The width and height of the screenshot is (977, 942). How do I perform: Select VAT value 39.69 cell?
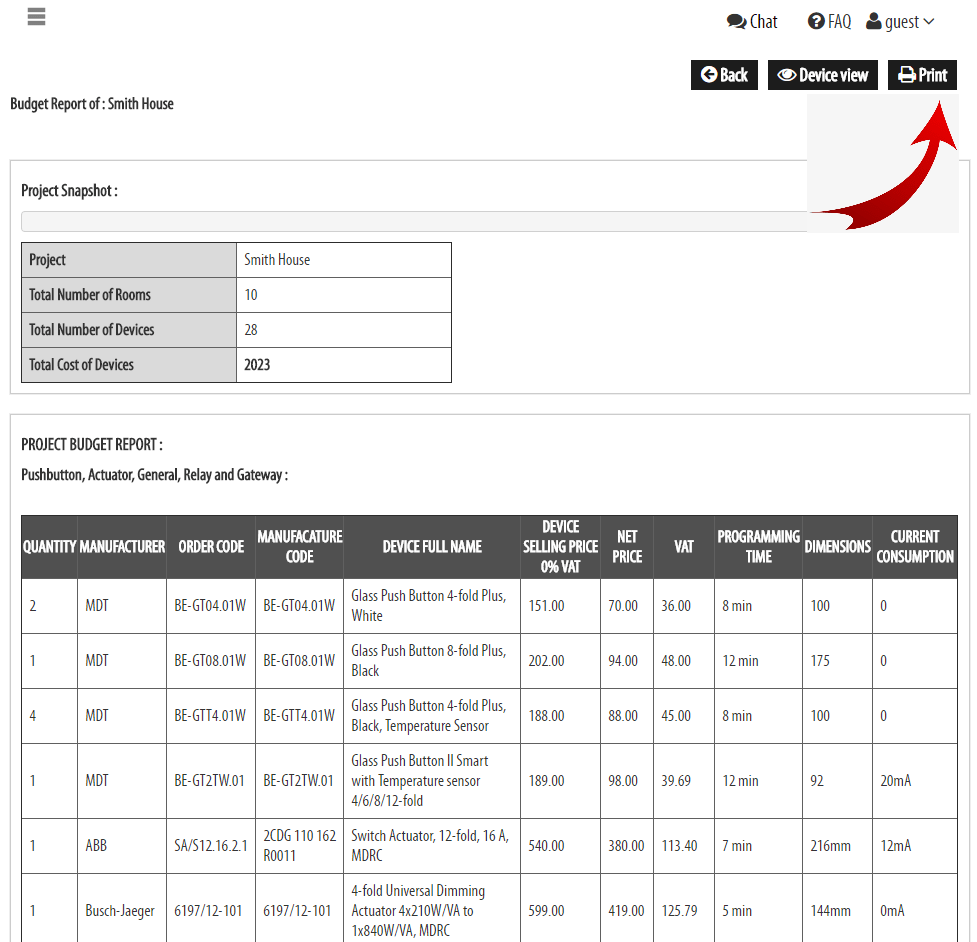click(x=684, y=781)
